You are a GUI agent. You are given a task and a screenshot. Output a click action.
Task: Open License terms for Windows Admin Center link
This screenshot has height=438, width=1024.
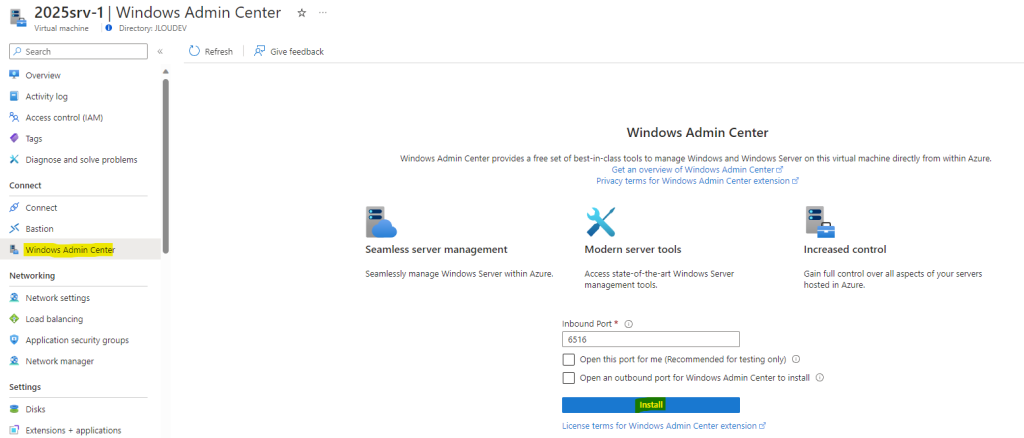664,426
